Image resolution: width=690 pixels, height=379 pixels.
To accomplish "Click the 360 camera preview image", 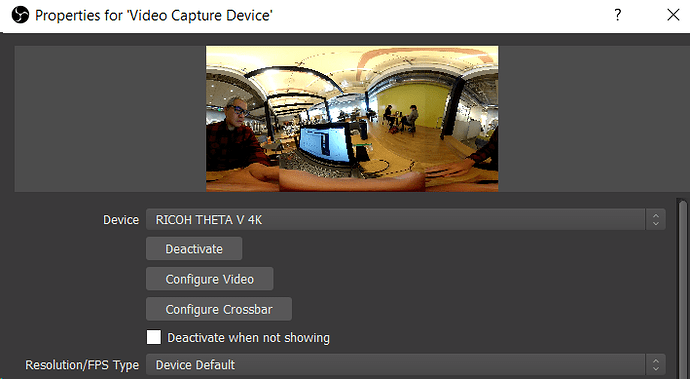I will coord(352,119).
